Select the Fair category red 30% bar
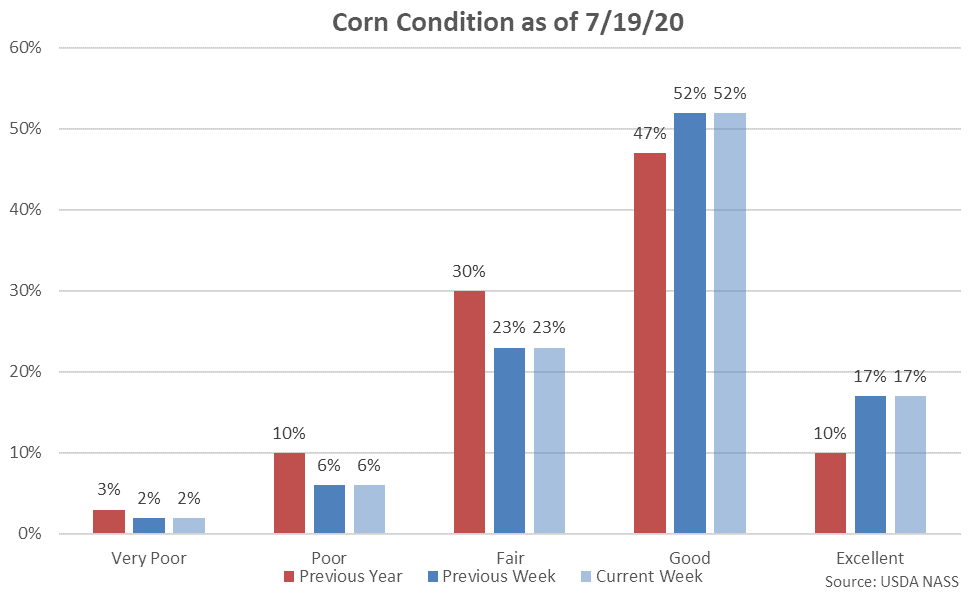 [469, 412]
